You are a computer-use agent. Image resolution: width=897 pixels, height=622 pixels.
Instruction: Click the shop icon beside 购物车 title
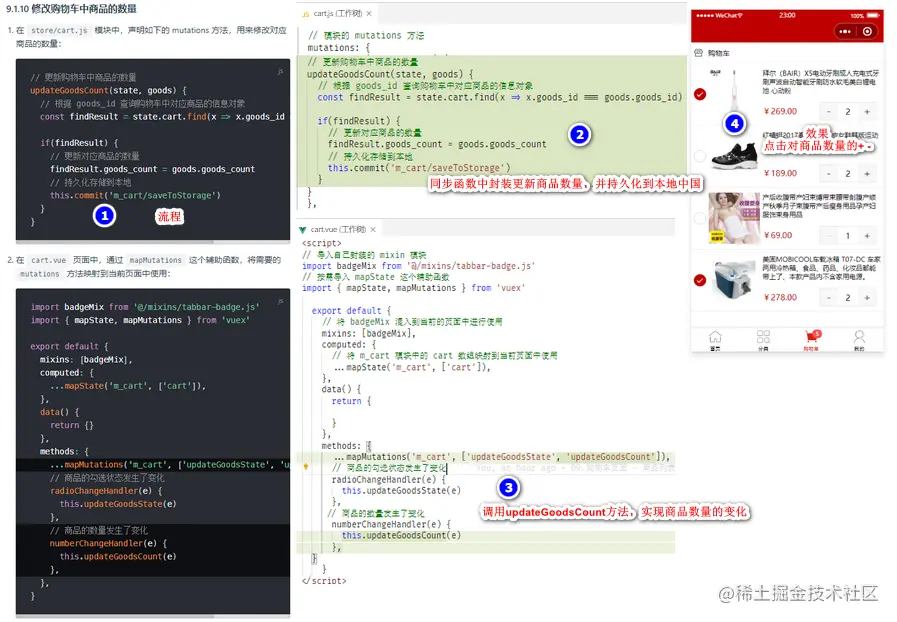click(x=698, y=53)
